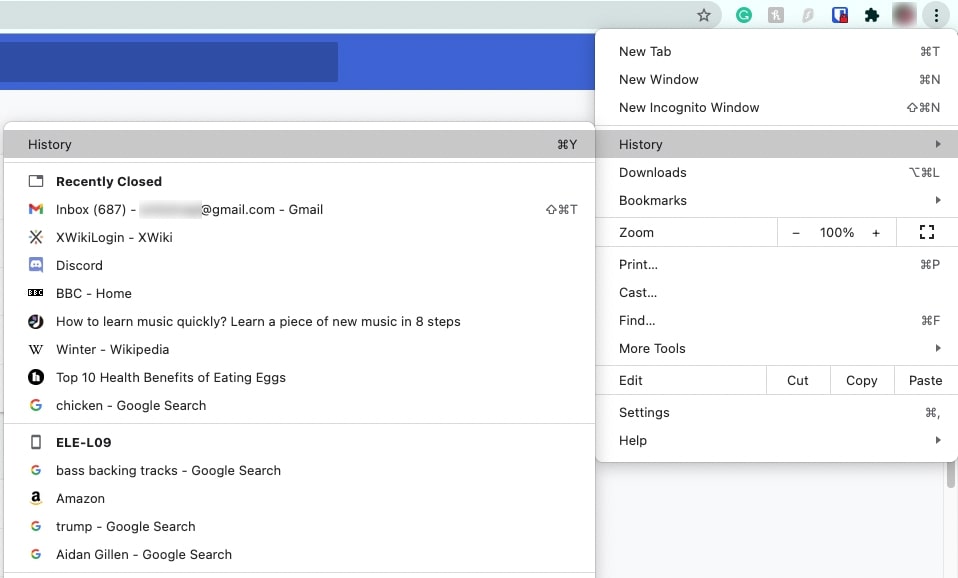
Task: Open a New Incognito Window
Action: [x=777, y=108]
